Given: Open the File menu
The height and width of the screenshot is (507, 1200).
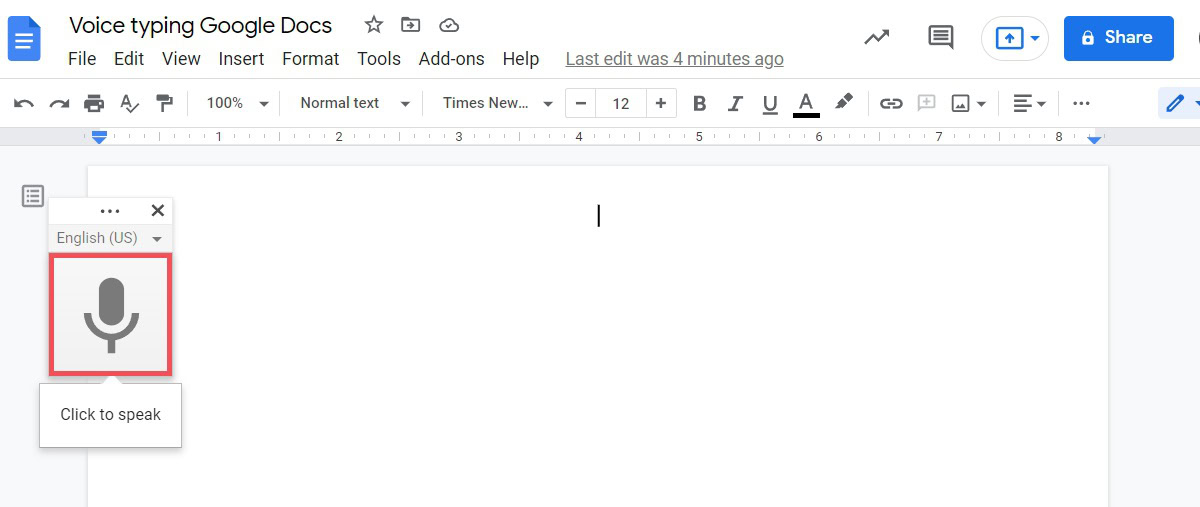Looking at the screenshot, I should 82,59.
